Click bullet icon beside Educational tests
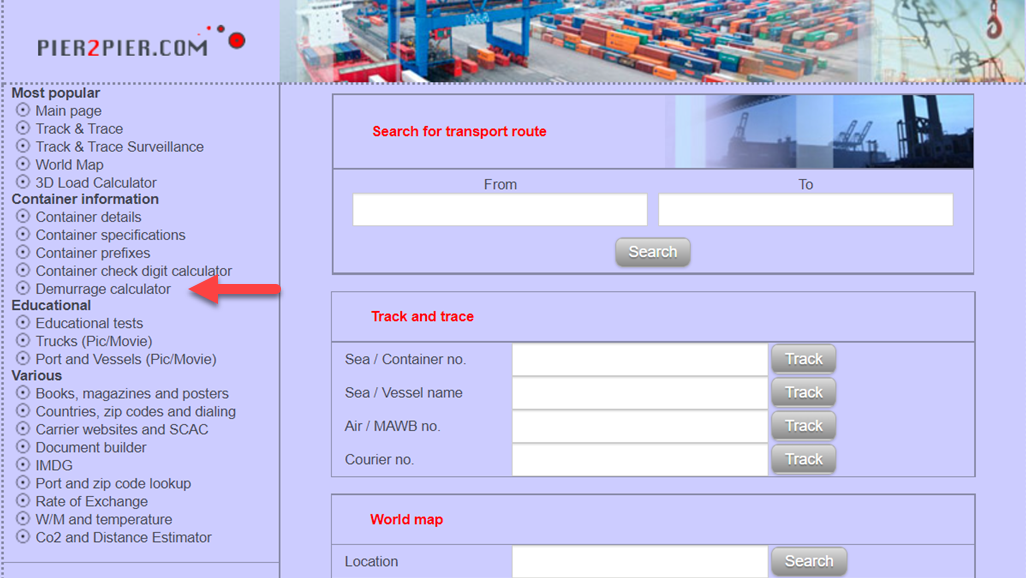 click(x=23, y=322)
